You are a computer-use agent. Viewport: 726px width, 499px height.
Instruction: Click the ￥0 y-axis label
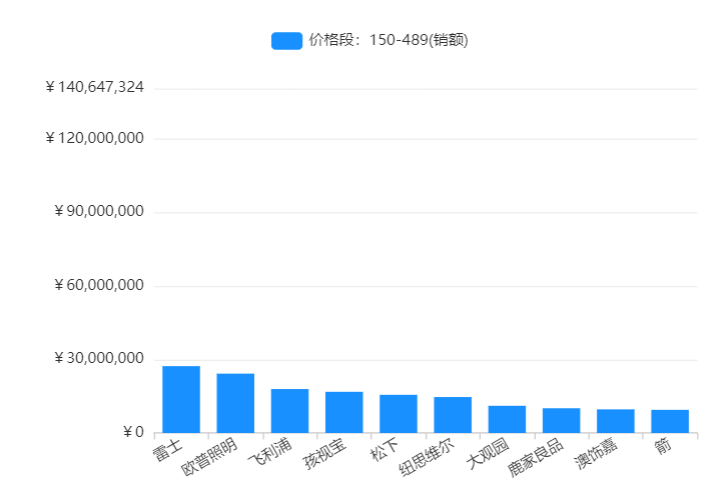click(133, 433)
